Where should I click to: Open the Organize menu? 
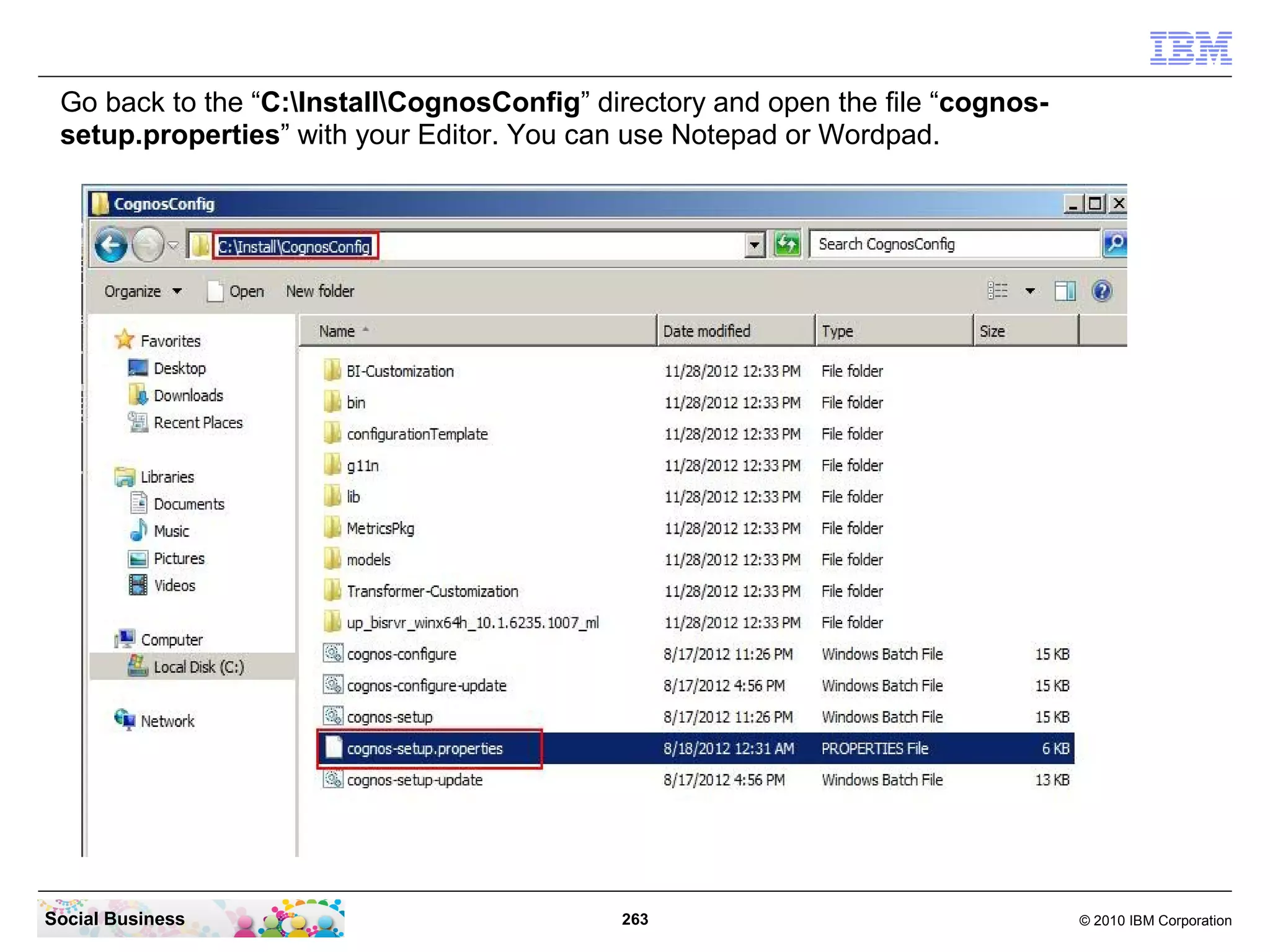coord(143,291)
